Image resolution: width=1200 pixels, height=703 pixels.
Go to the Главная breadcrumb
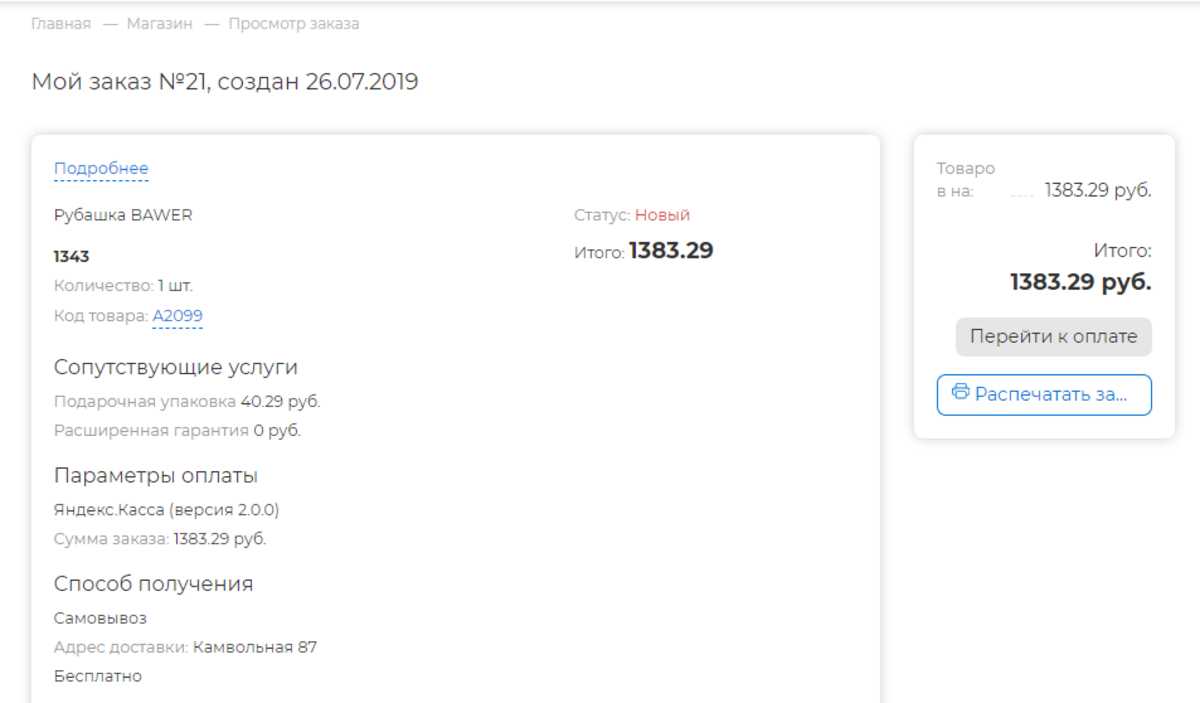61,24
